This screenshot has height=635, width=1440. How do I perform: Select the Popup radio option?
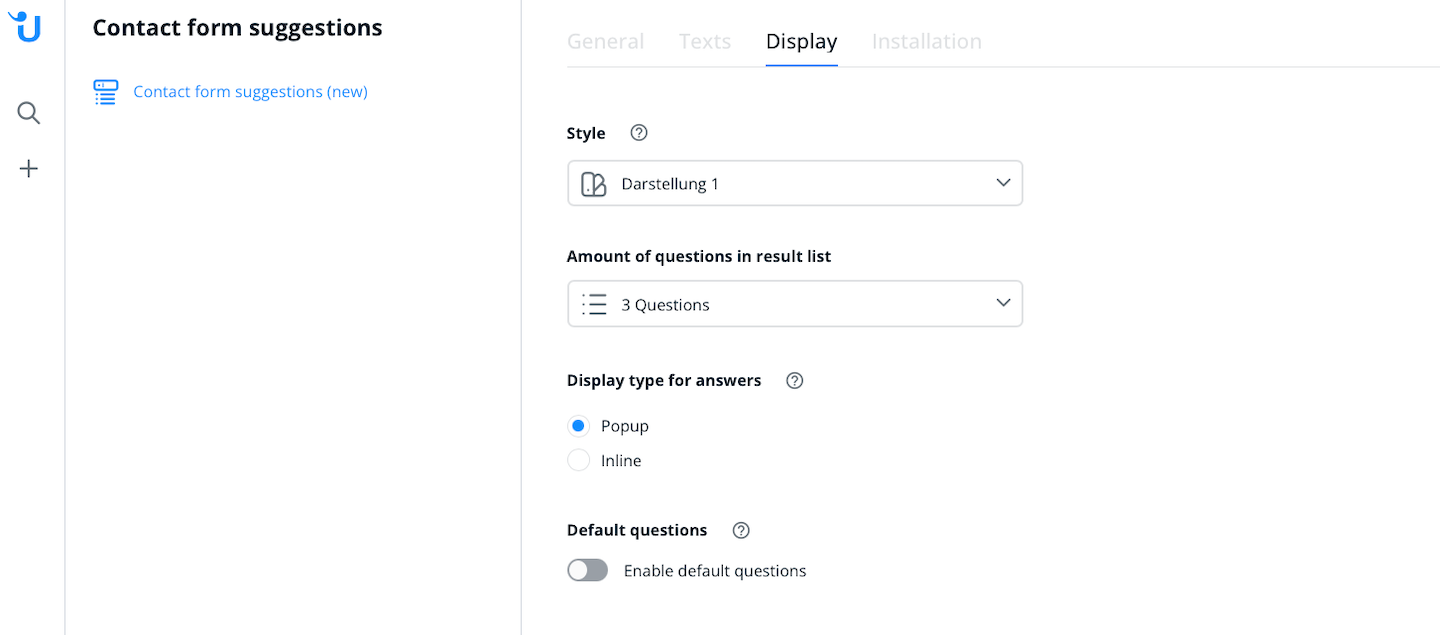point(578,426)
